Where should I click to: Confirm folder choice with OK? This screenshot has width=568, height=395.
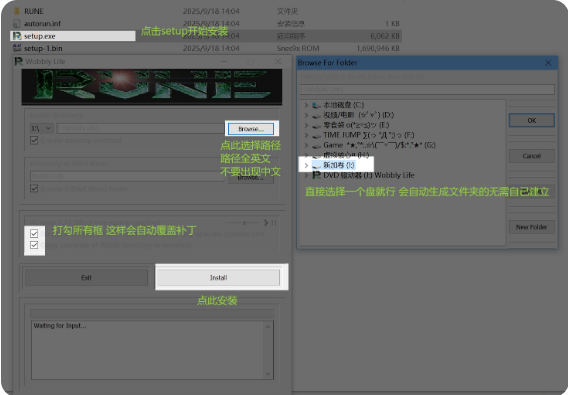coord(531,120)
